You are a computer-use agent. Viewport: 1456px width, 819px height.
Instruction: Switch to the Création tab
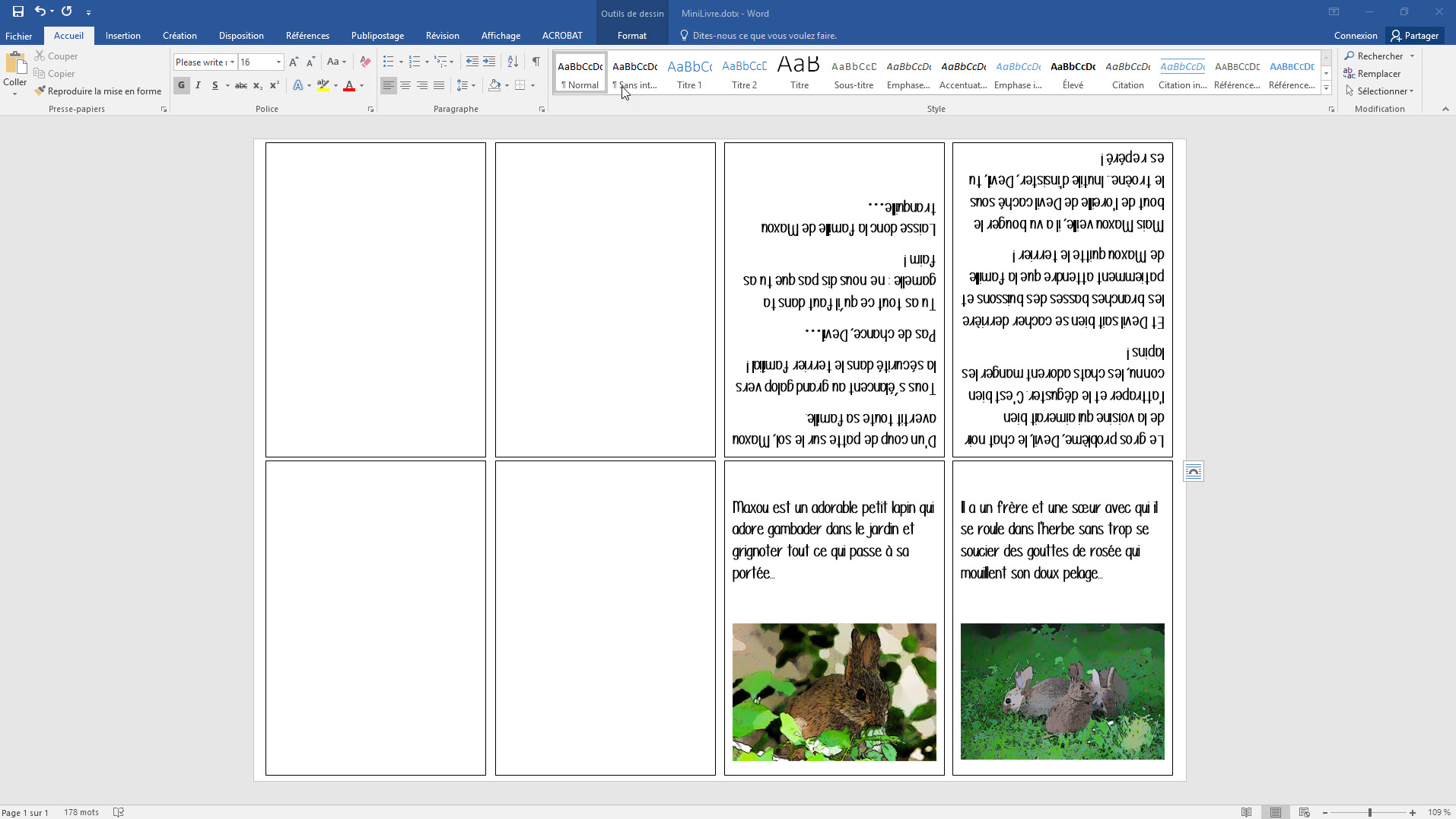(180, 36)
